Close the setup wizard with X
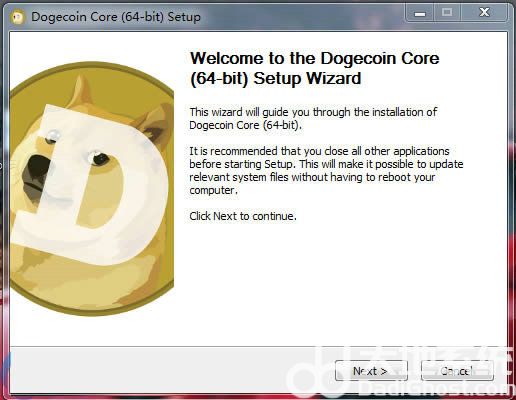The width and height of the screenshot is (516, 400). [x=484, y=13]
